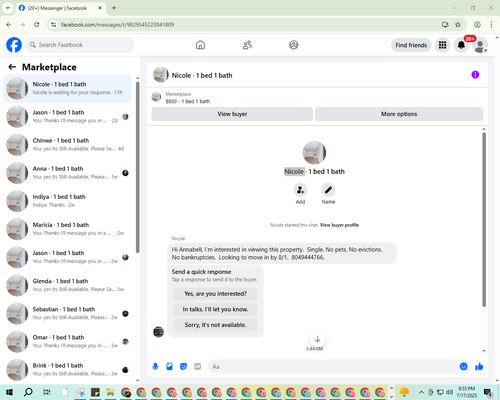Click the Name edit pencil icon
Image resolution: width=500 pixels, height=400 pixels.
(328, 190)
